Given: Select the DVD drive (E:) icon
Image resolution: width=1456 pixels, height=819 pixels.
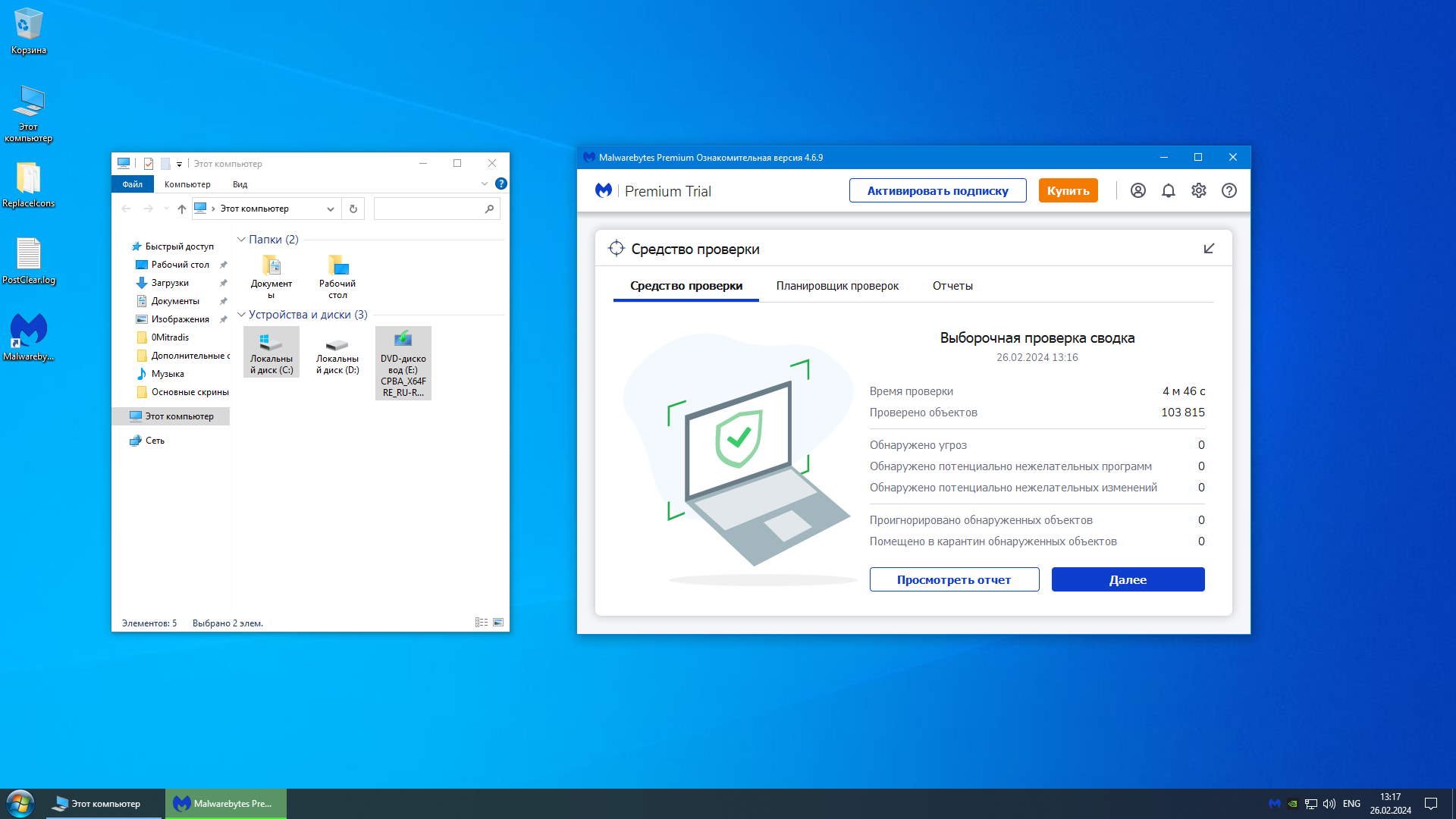Looking at the screenshot, I should point(403,362).
